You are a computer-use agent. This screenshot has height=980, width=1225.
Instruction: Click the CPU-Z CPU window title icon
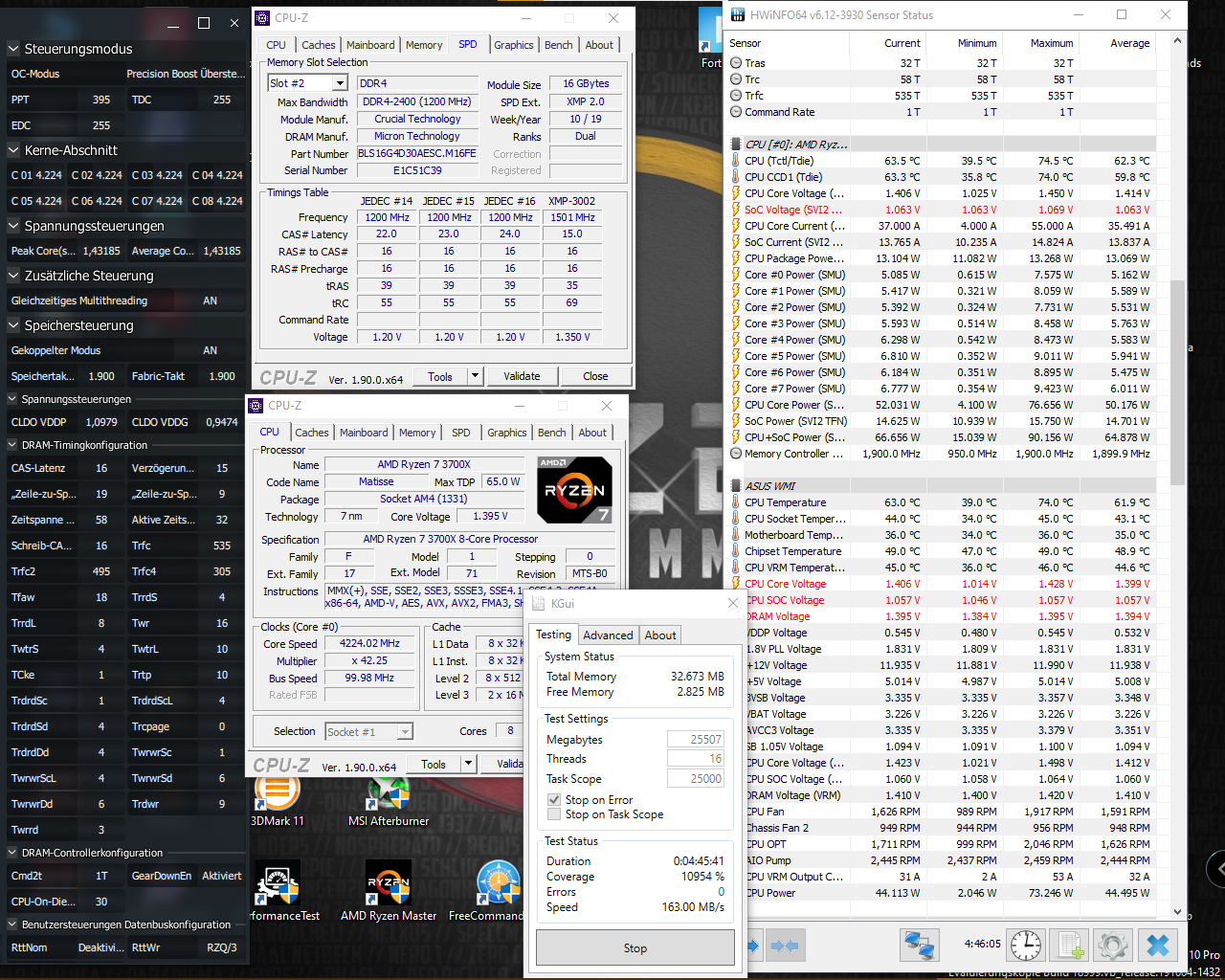tap(256, 405)
